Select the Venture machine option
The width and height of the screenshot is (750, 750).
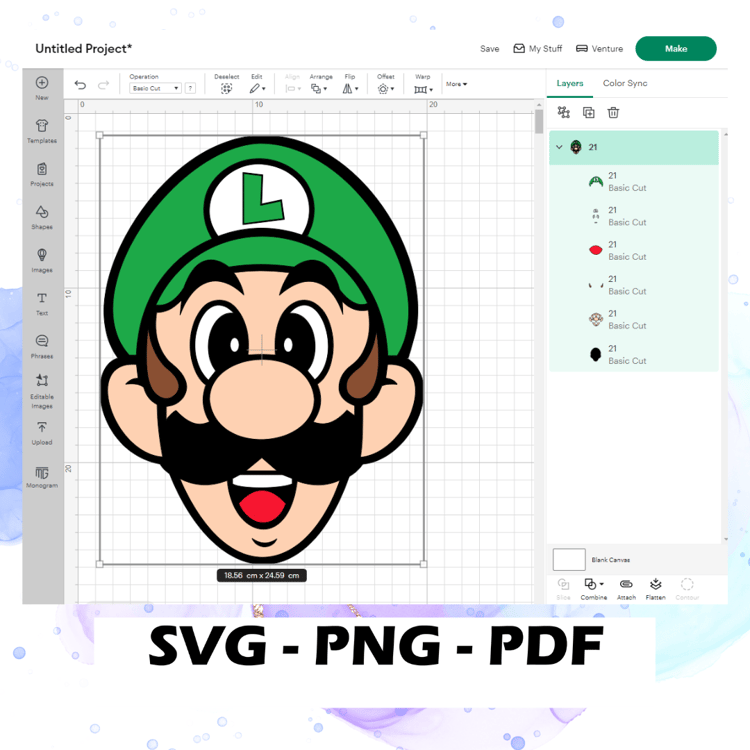(x=599, y=49)
